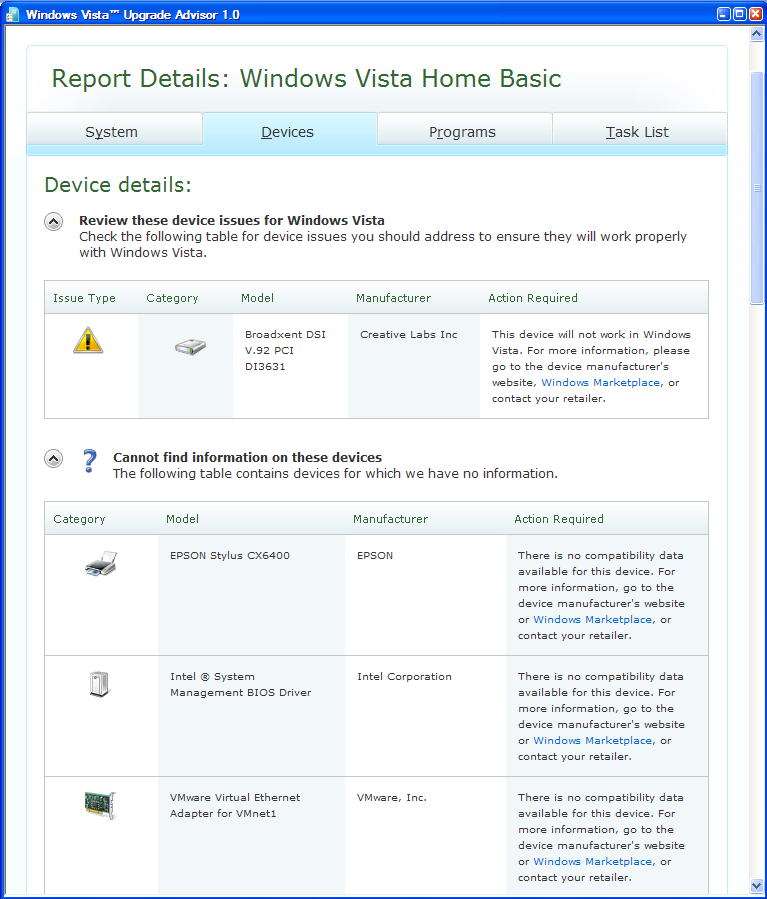Click the Intel system tower icon
Screen dimensions: 767x899
click(100, 685)
